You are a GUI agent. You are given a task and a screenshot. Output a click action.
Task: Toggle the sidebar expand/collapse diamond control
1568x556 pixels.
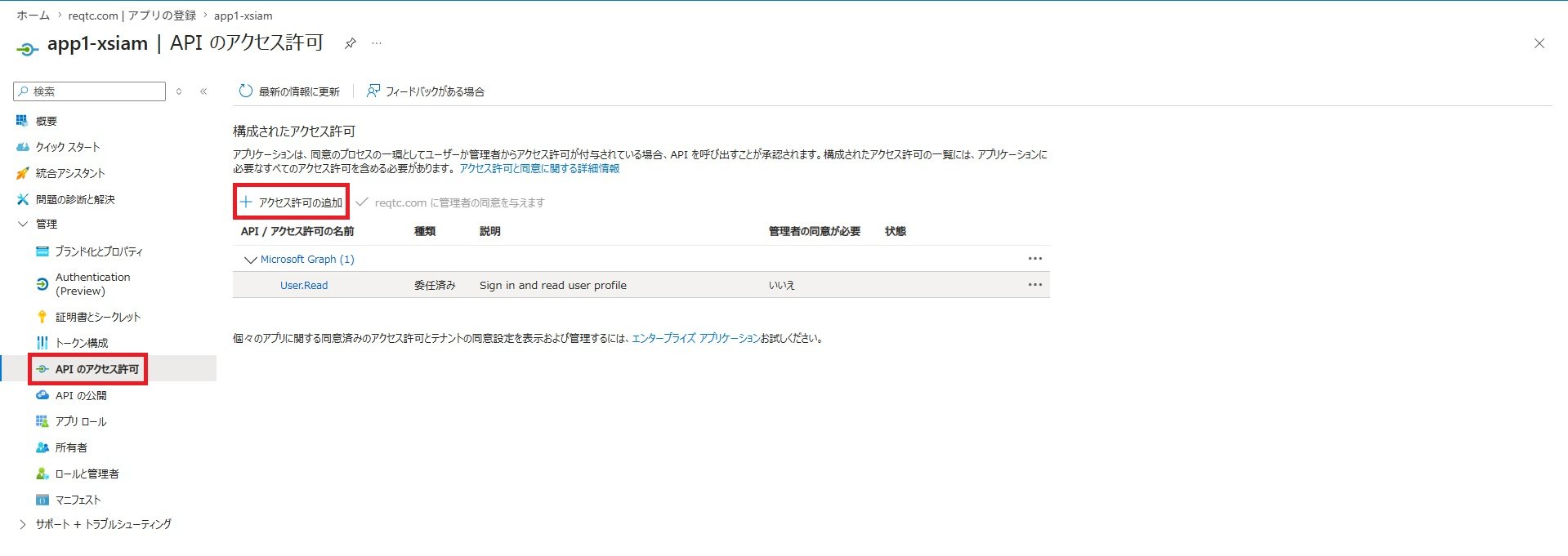(179, 91)
